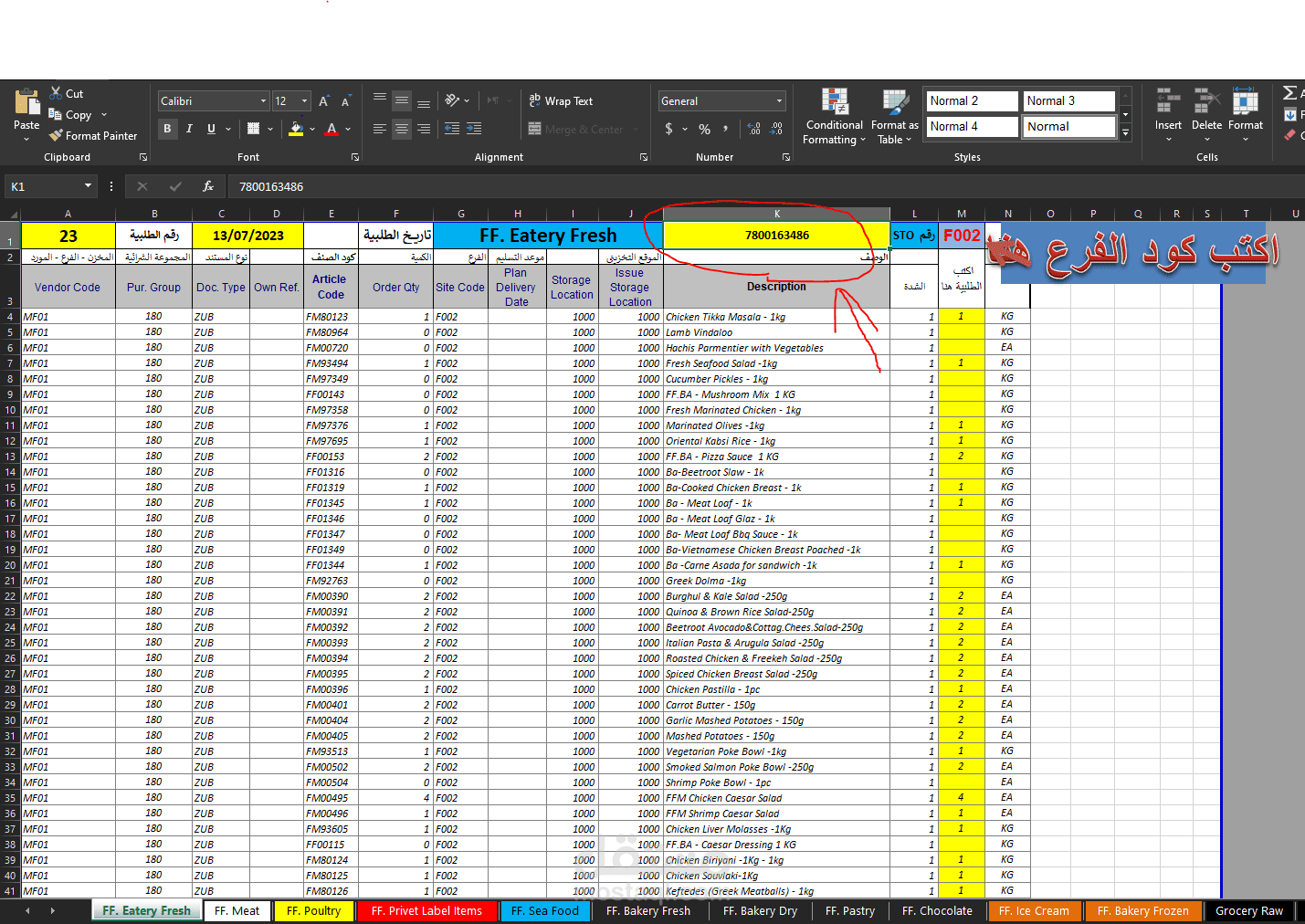Open the cell Format menu
This screenshot has height=924, width=1305.
[x=1246, y=115]
